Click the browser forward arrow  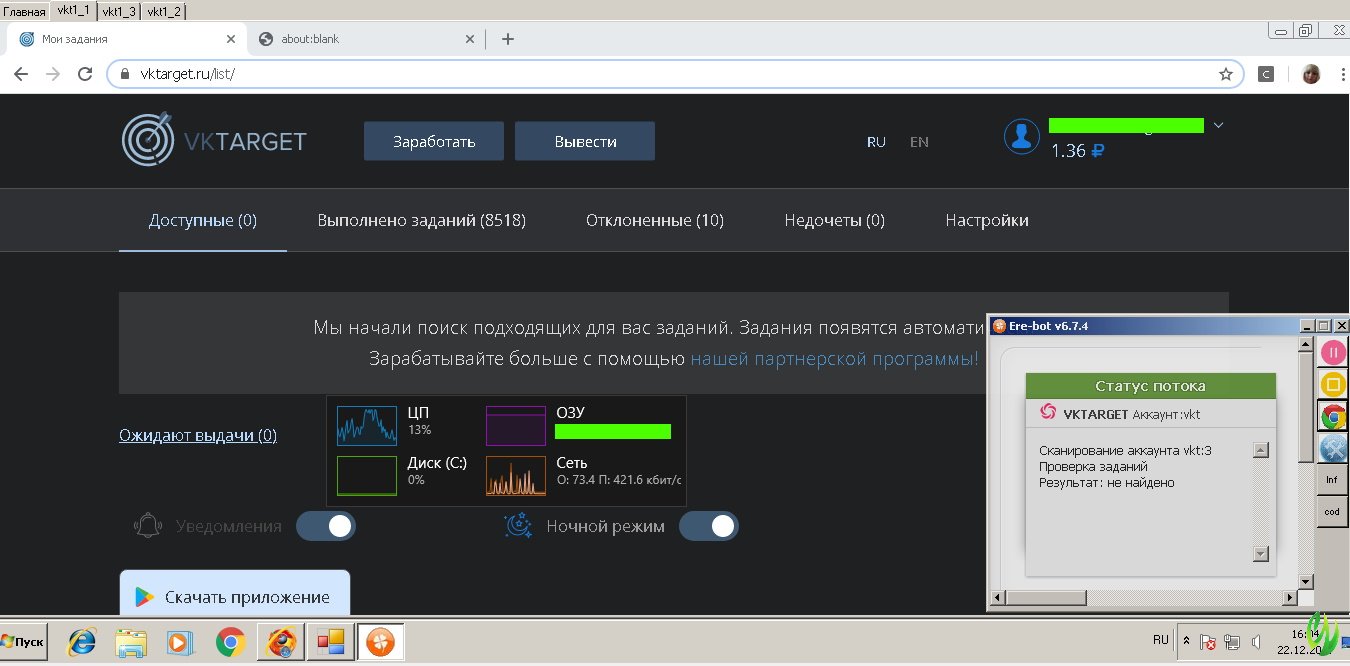tap(53, 74)
